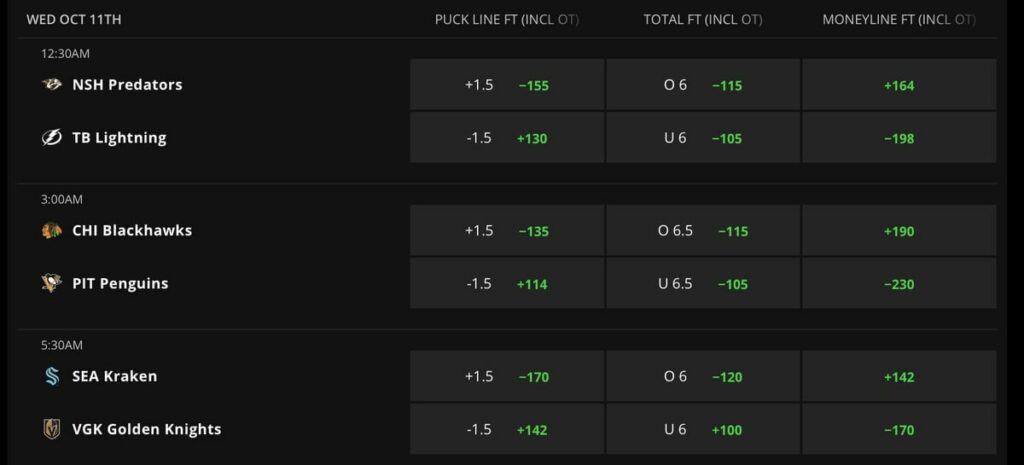Open the CHI Blackhawks team link

pyautogui.click(x=132, y=231)
